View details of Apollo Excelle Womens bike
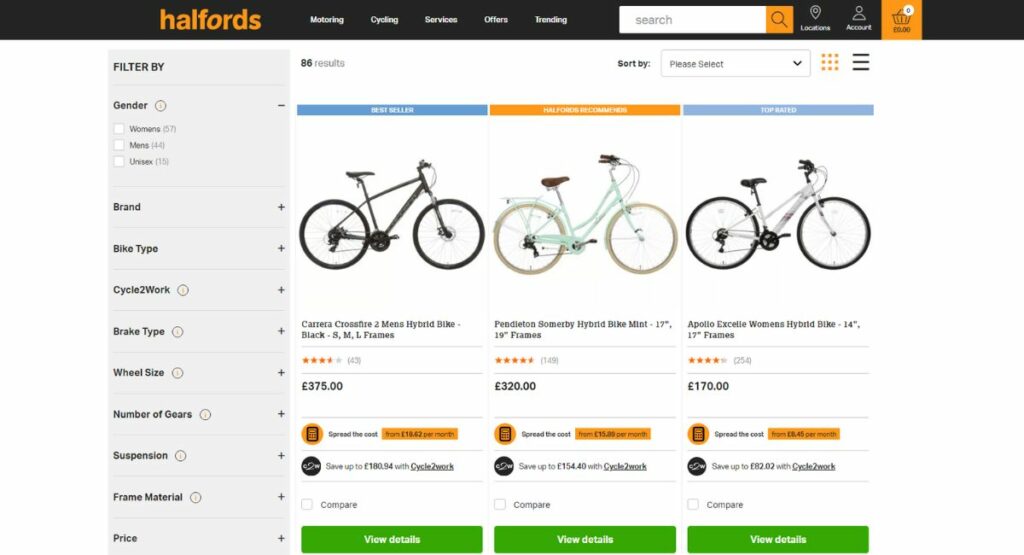Viewport: 1024px width, 555px height. pos(778,539)
